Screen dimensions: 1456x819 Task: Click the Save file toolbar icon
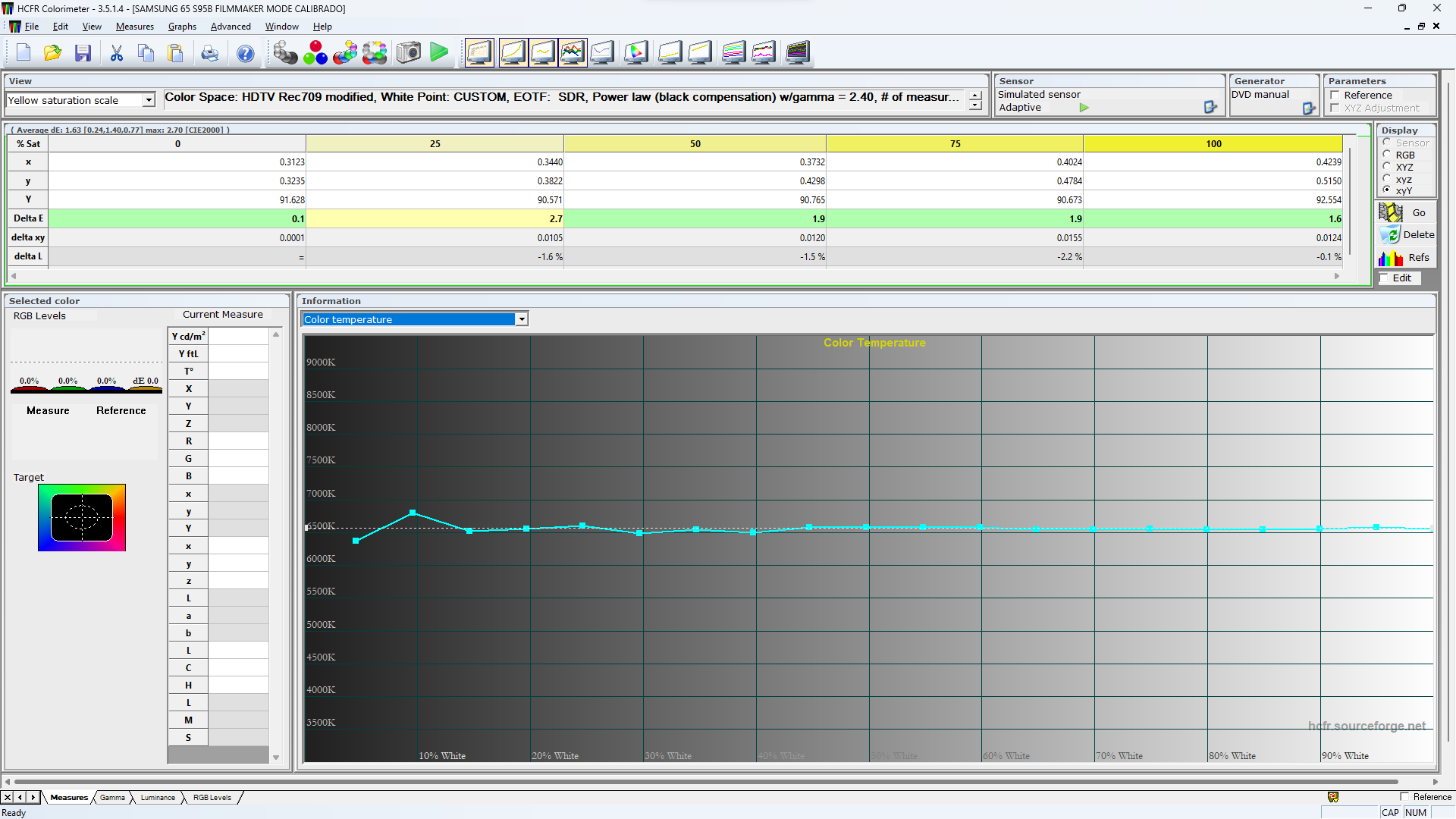click(x=83, y=53)
